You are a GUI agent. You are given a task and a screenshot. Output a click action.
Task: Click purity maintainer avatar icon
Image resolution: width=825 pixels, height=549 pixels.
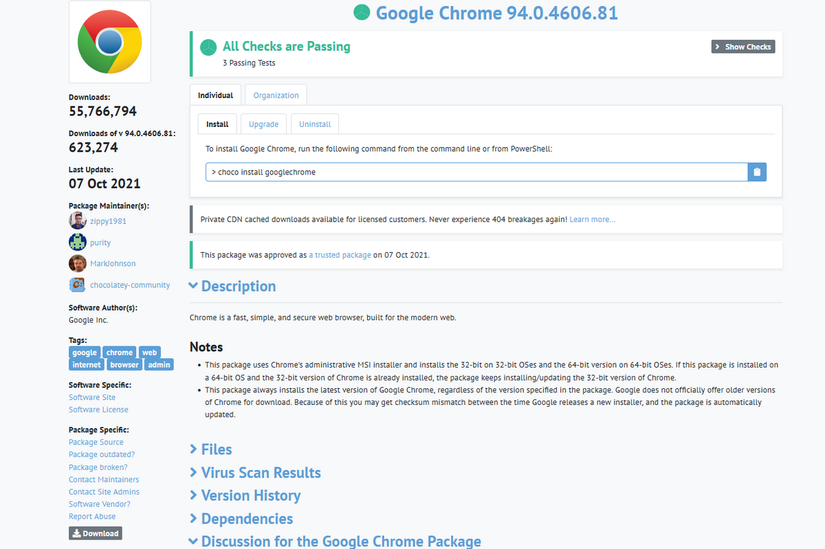click(77, 242)
